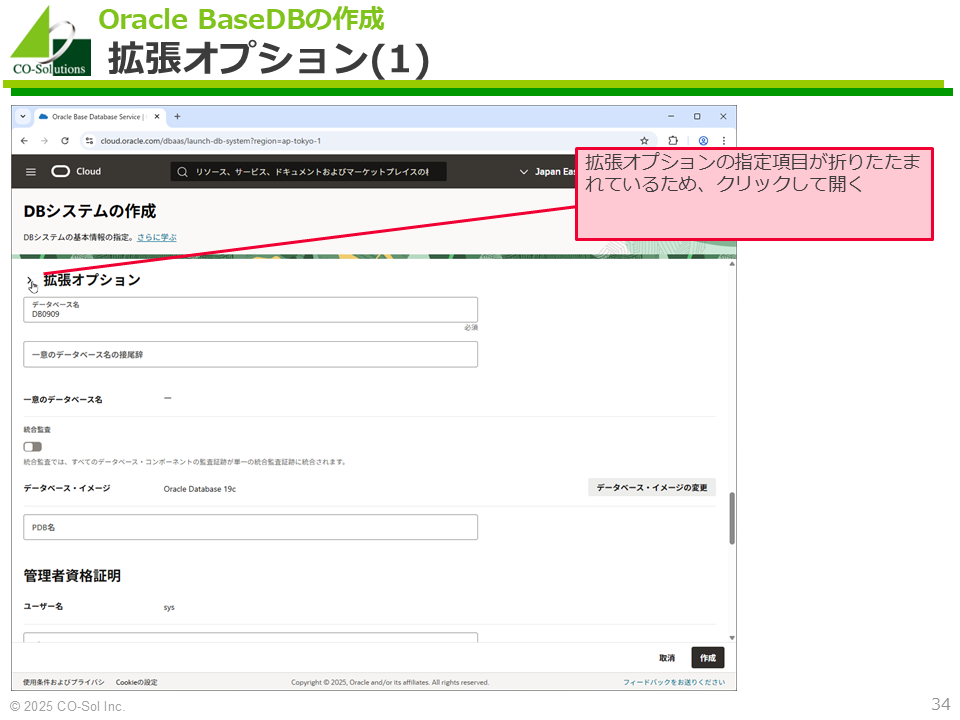Click the データベース名 field
Screen dimensions: 960x720
coord(250,310)
